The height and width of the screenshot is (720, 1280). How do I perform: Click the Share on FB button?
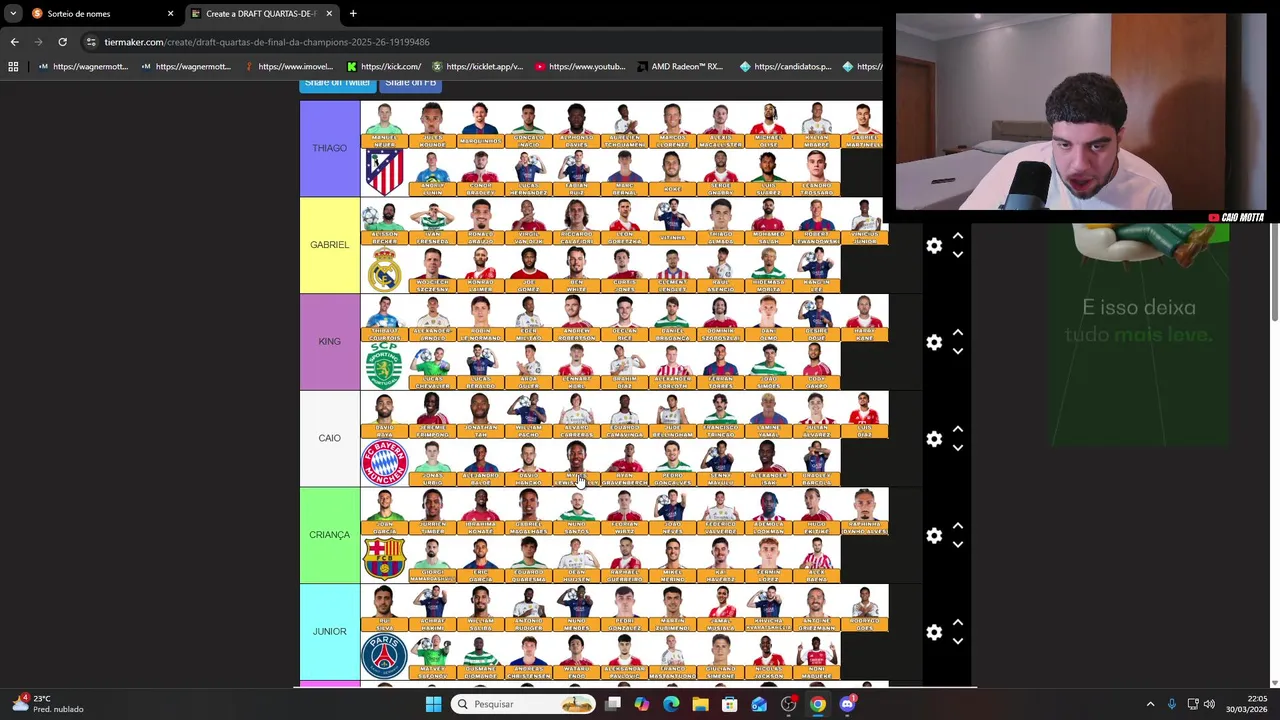coord(410,83)
